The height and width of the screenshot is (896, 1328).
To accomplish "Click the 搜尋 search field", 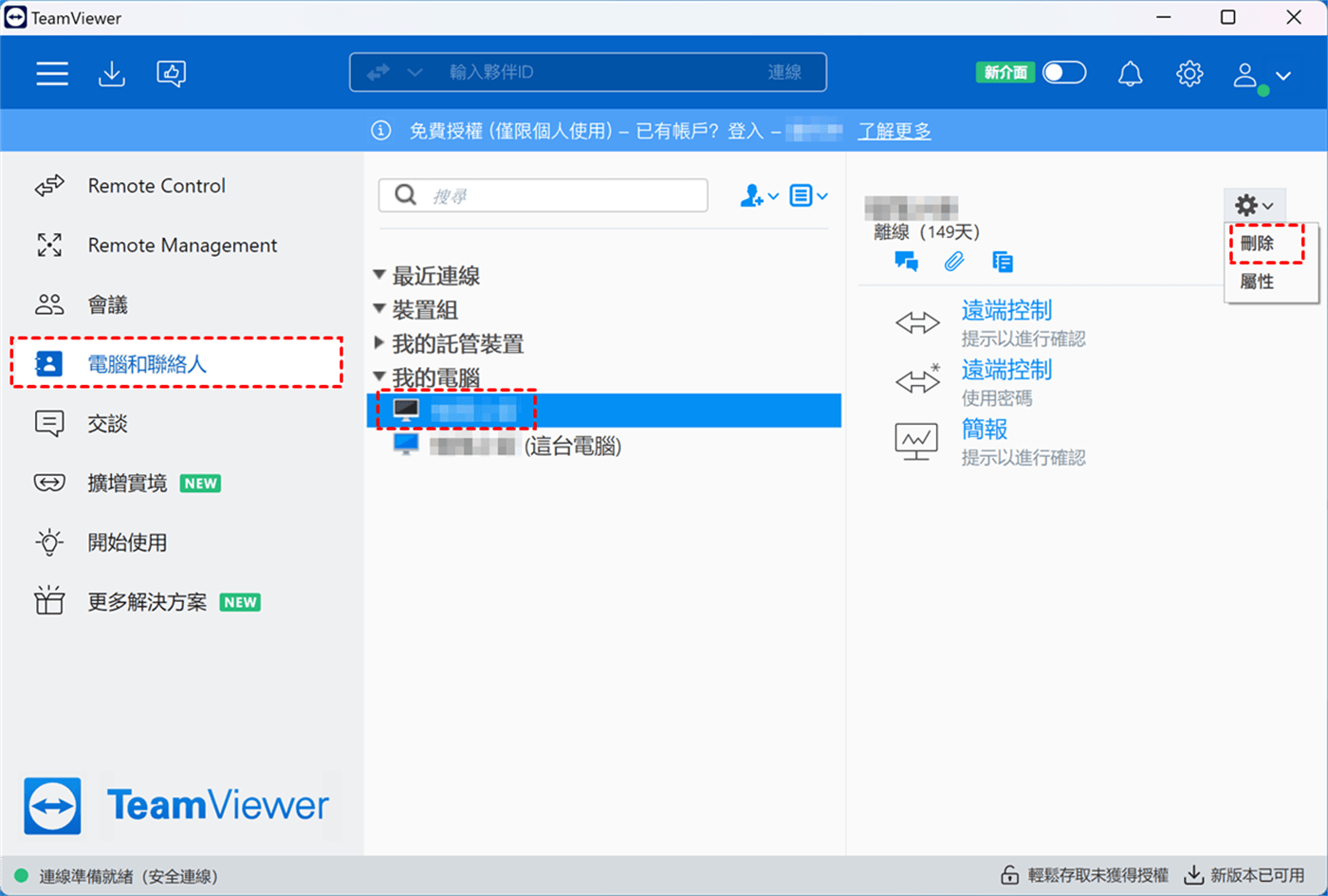I will pos(544,195).
